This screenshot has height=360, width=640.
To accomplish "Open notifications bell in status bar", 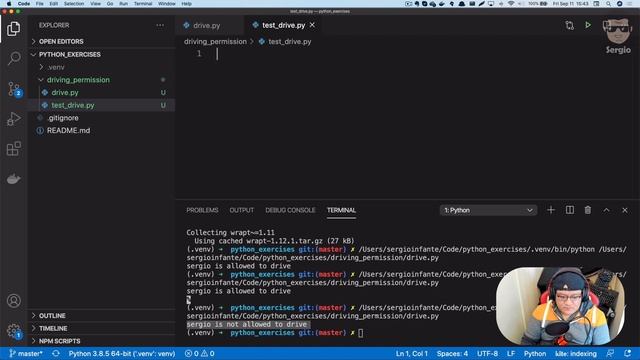I will coord(628,353).
